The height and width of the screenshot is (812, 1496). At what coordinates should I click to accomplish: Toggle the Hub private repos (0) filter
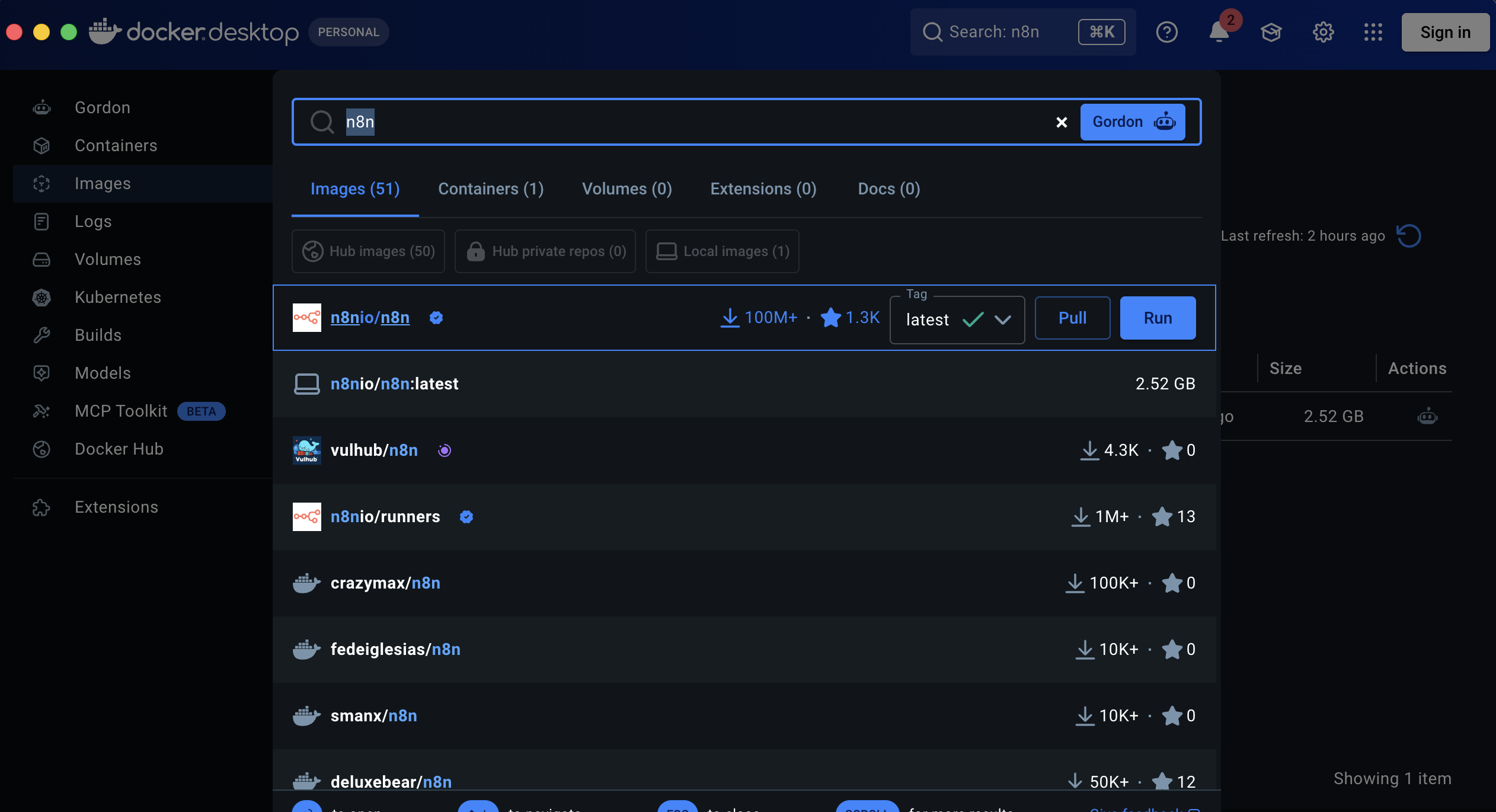point(545,251)
